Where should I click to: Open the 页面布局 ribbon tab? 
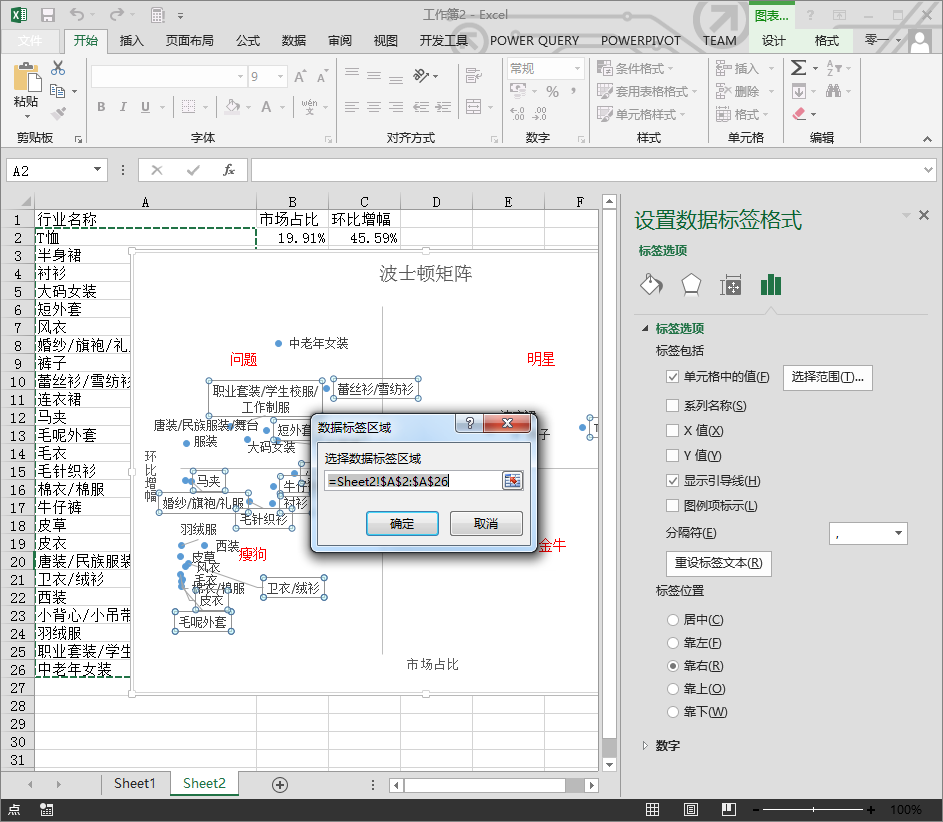point(189,40)
